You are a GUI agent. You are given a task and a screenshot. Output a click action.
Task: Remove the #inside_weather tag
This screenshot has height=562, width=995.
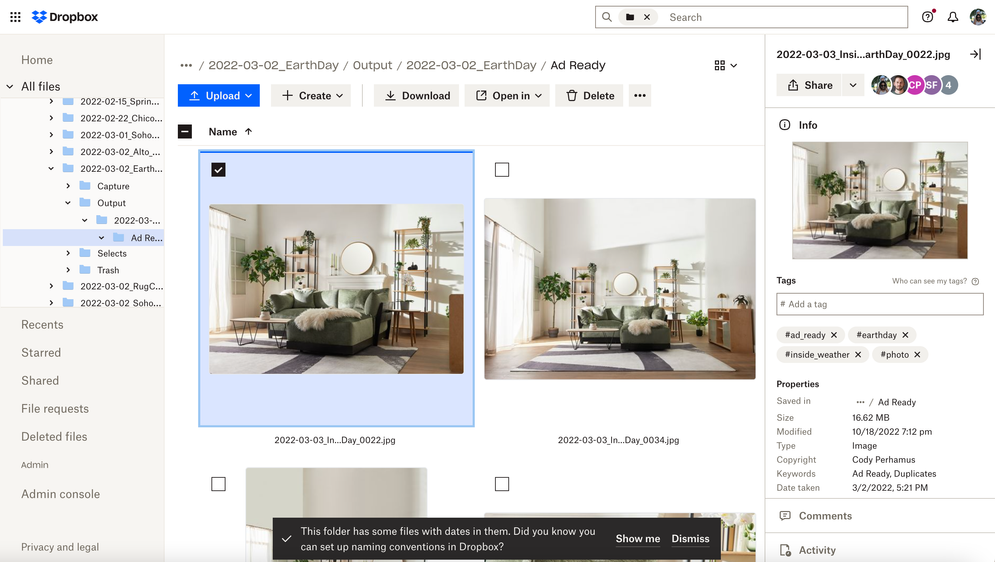(x=858, y=355)
